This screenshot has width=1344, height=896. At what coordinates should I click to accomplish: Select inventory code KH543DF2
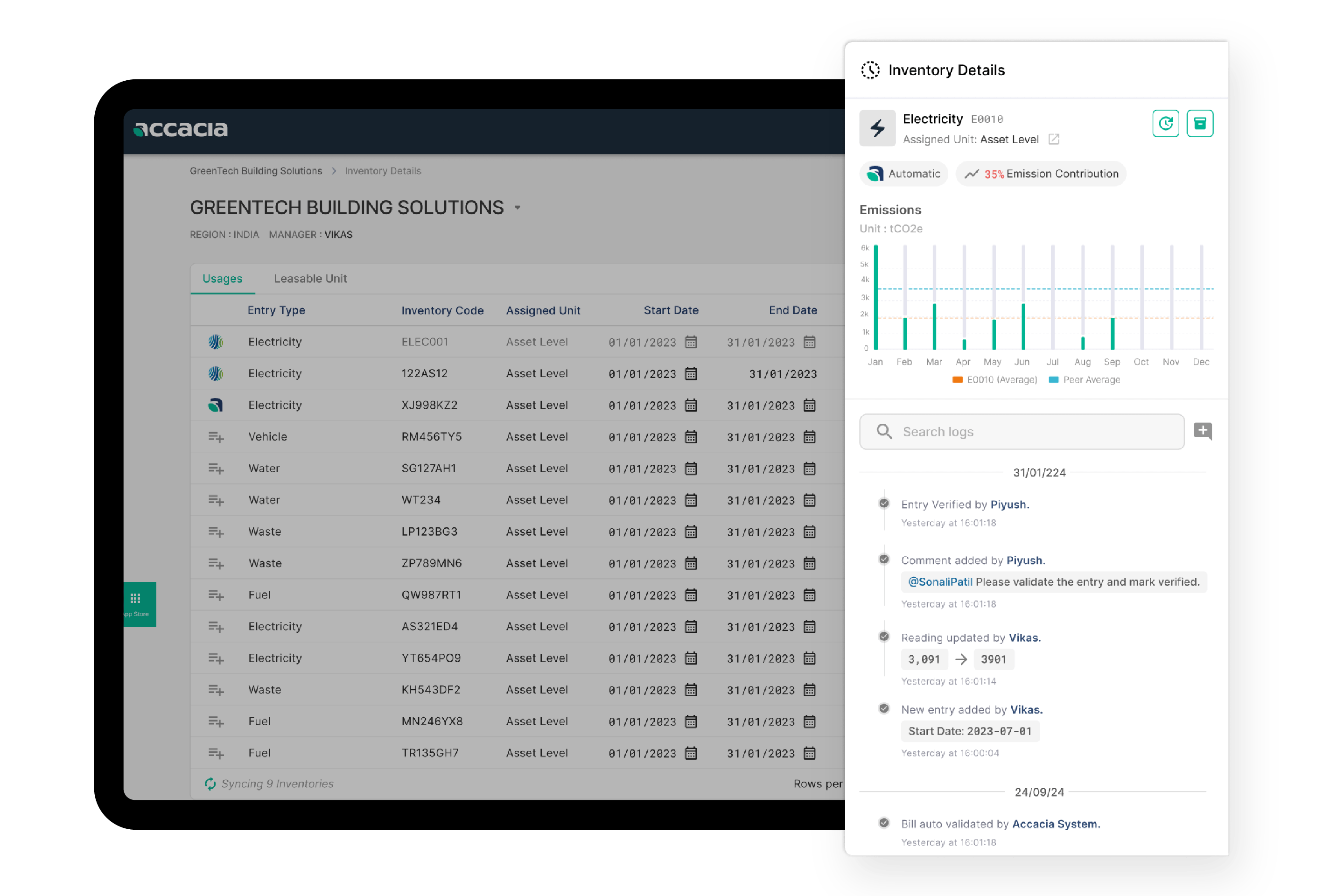(430, 690)
